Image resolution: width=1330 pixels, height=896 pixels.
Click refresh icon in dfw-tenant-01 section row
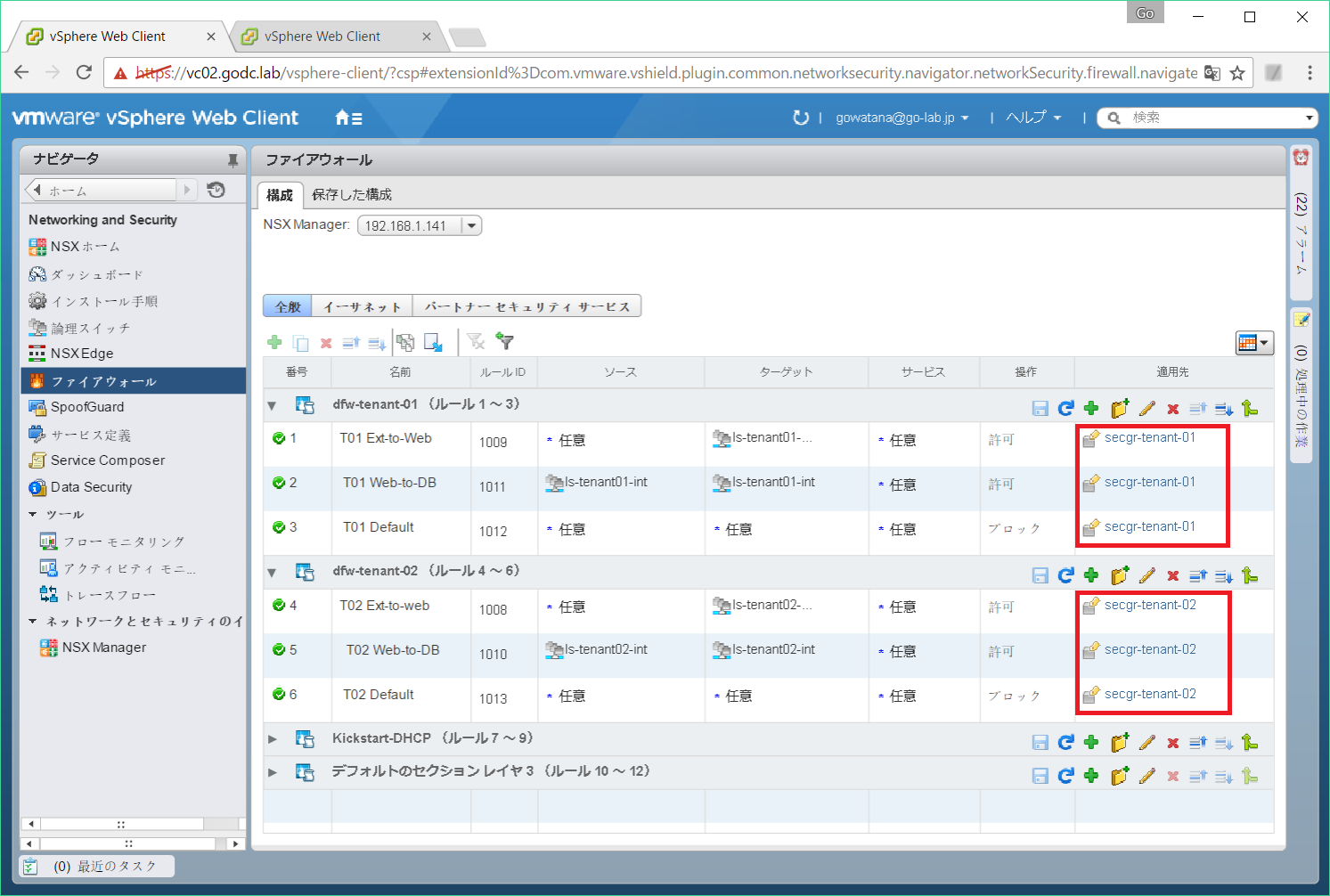tap(1065, 409)
